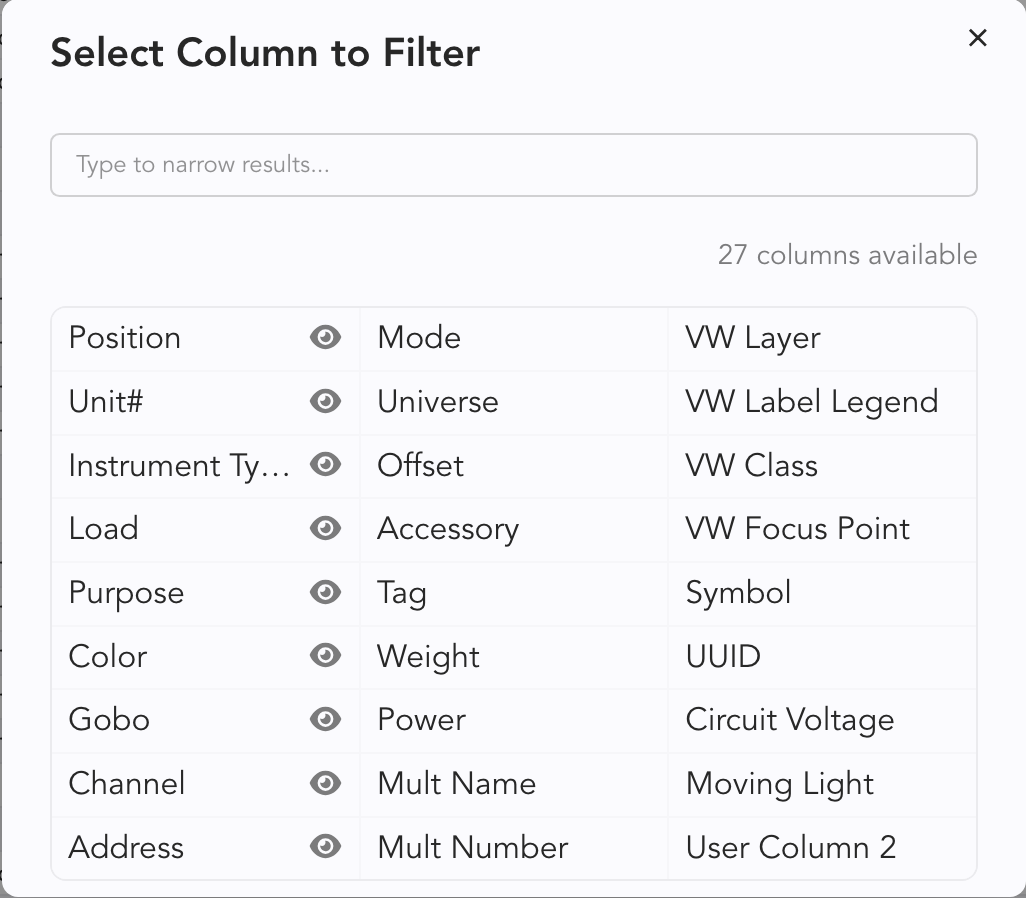1026x898 pixels.
Task: Toggle the eye icon beside Unit#
Action: pos(325,402)
